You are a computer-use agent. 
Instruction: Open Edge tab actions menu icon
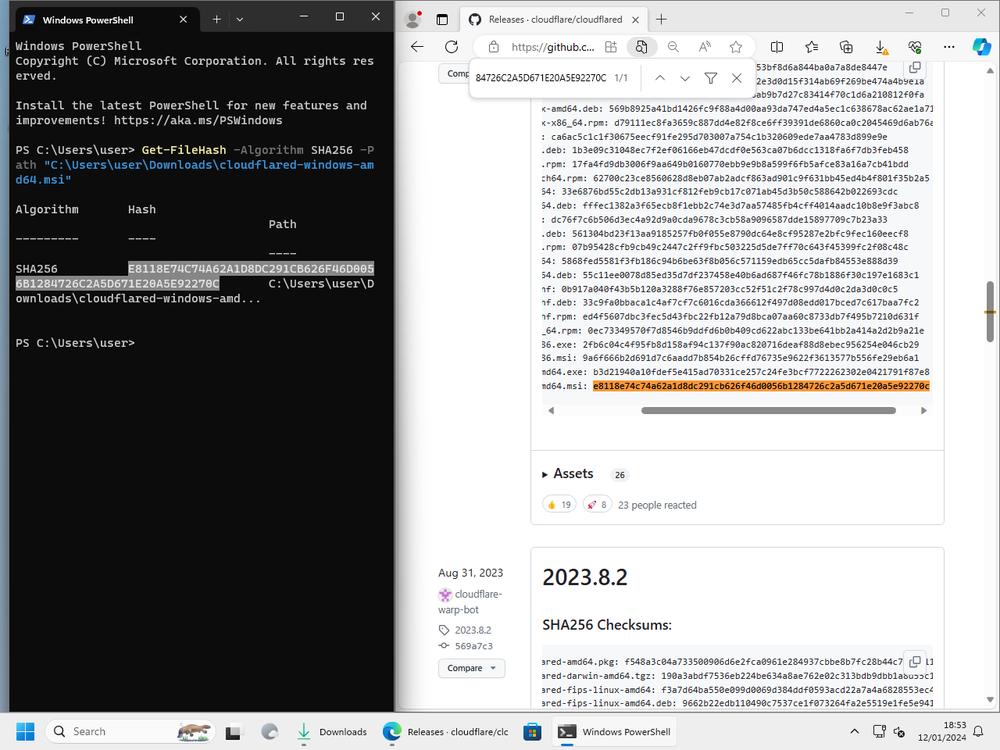click(442, 20)
